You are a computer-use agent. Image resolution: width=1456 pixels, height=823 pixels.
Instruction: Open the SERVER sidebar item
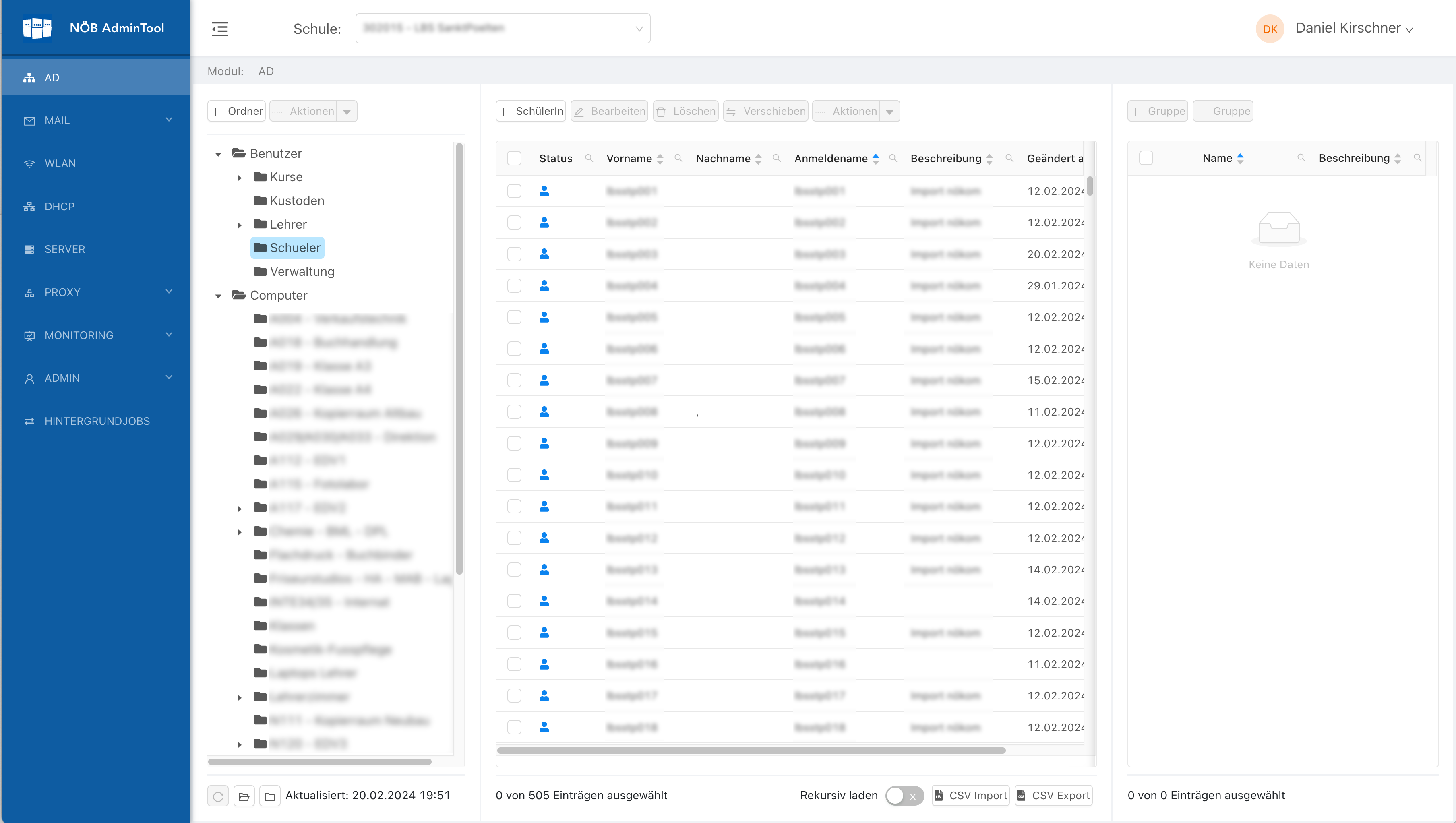95,249
